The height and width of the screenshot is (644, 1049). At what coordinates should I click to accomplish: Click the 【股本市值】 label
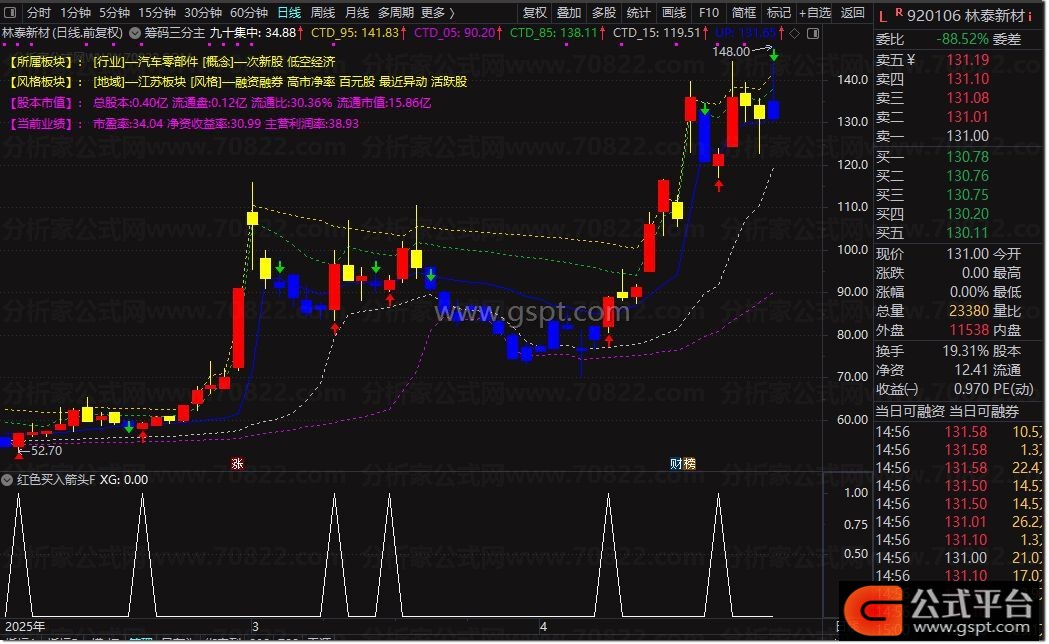click(x=41, y=103)
